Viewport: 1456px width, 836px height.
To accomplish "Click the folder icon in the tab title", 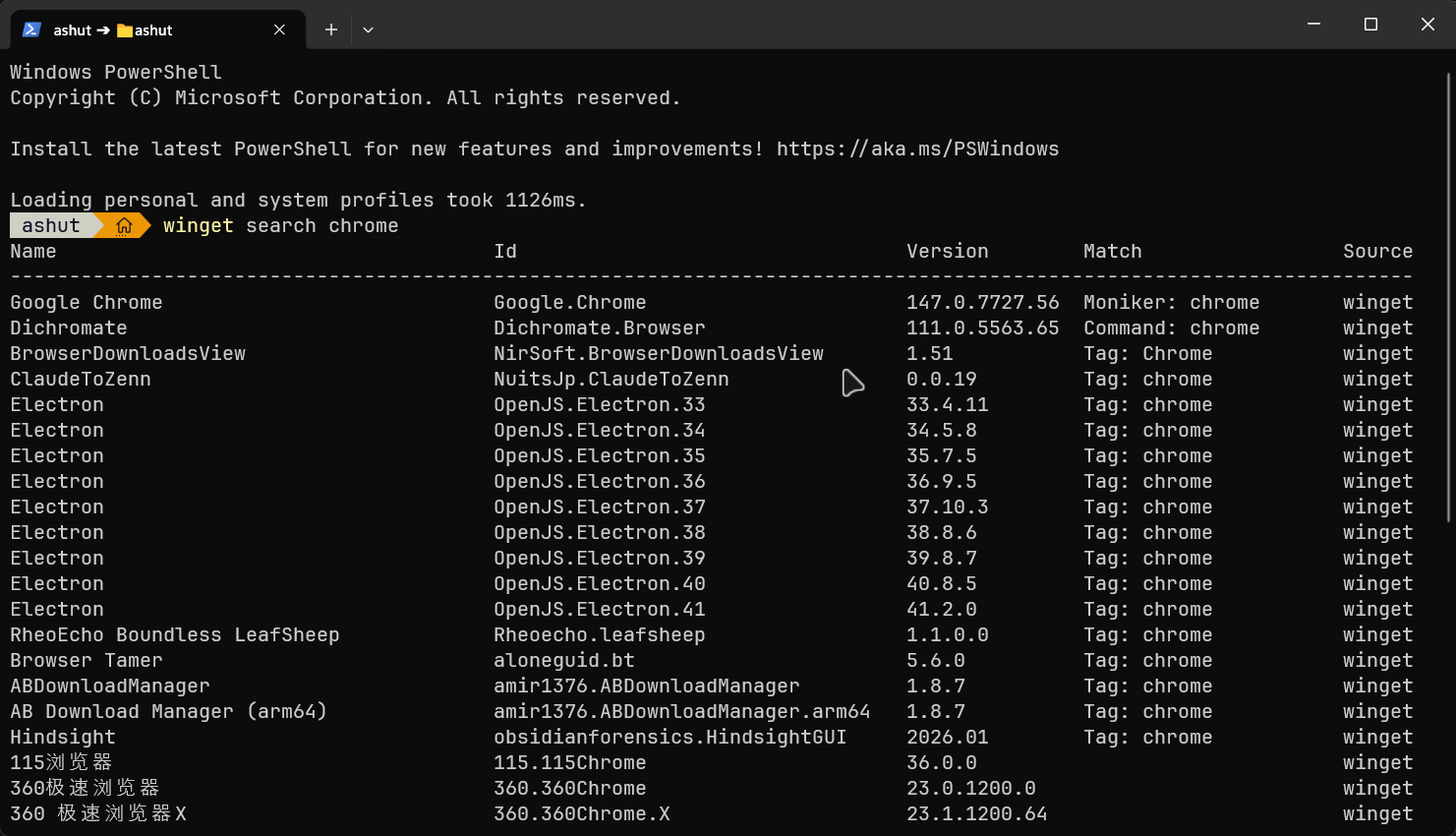I will (125, 30).
